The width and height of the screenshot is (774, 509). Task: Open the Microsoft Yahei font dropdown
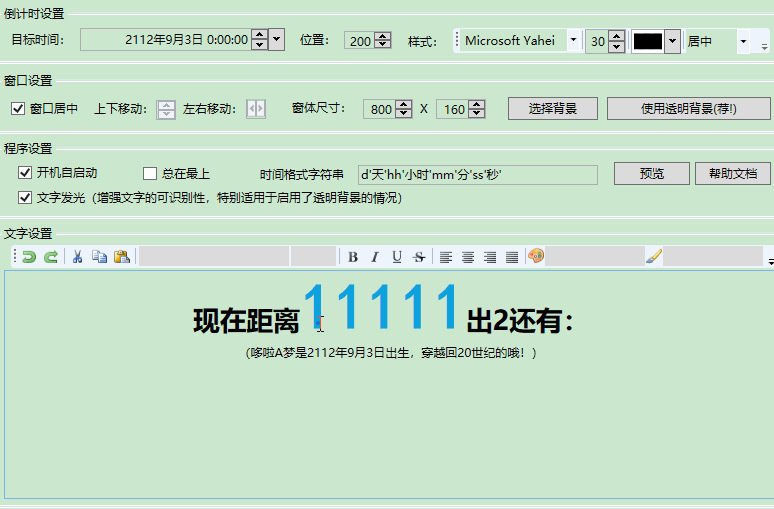coord(573,40)
